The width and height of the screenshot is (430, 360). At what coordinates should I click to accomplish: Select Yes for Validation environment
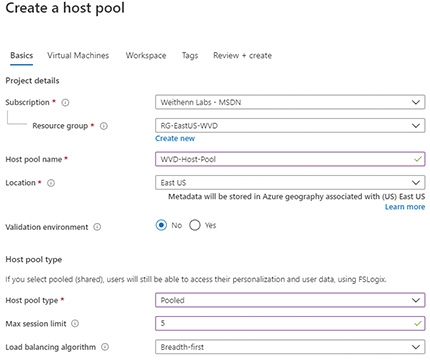195,225
